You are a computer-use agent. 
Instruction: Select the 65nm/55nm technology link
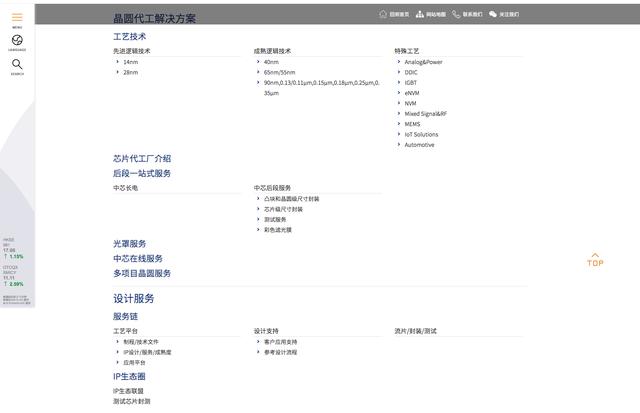pos(279,72)
